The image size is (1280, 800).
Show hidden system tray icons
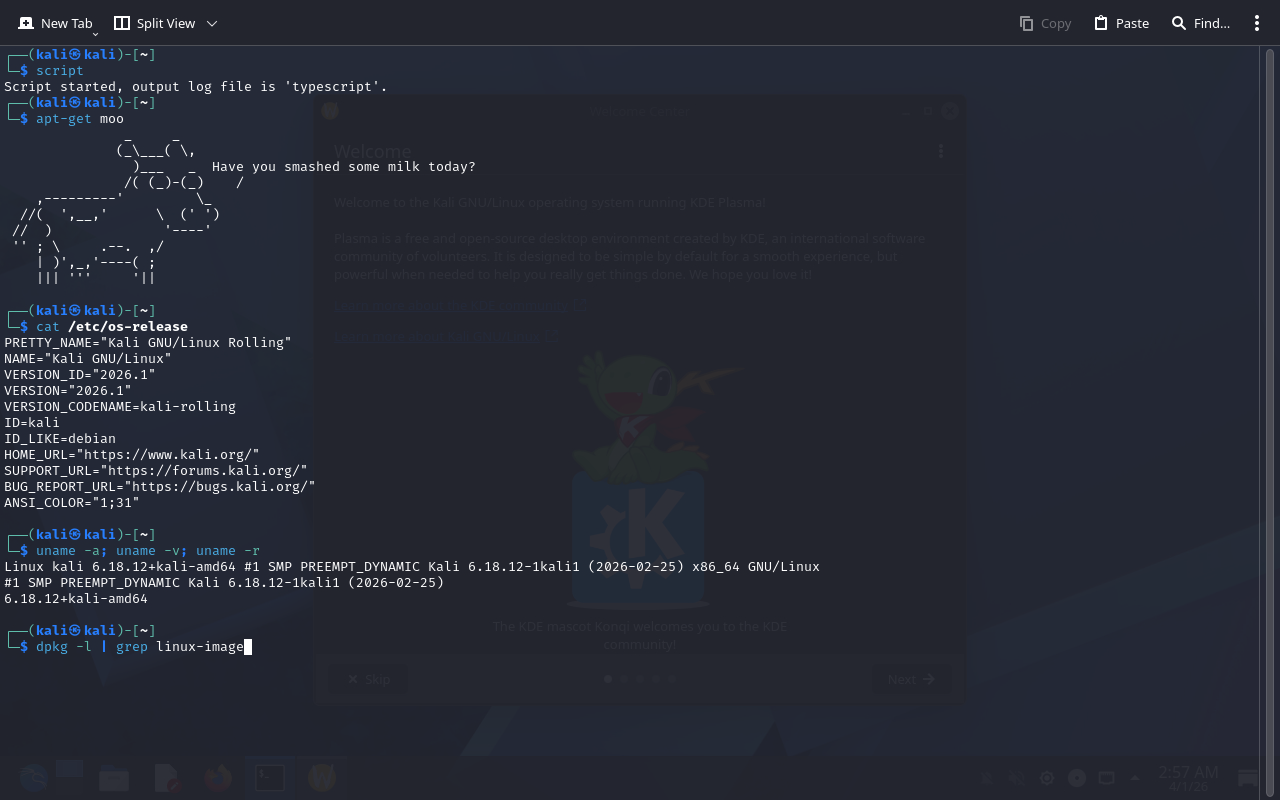[1134, 778]
